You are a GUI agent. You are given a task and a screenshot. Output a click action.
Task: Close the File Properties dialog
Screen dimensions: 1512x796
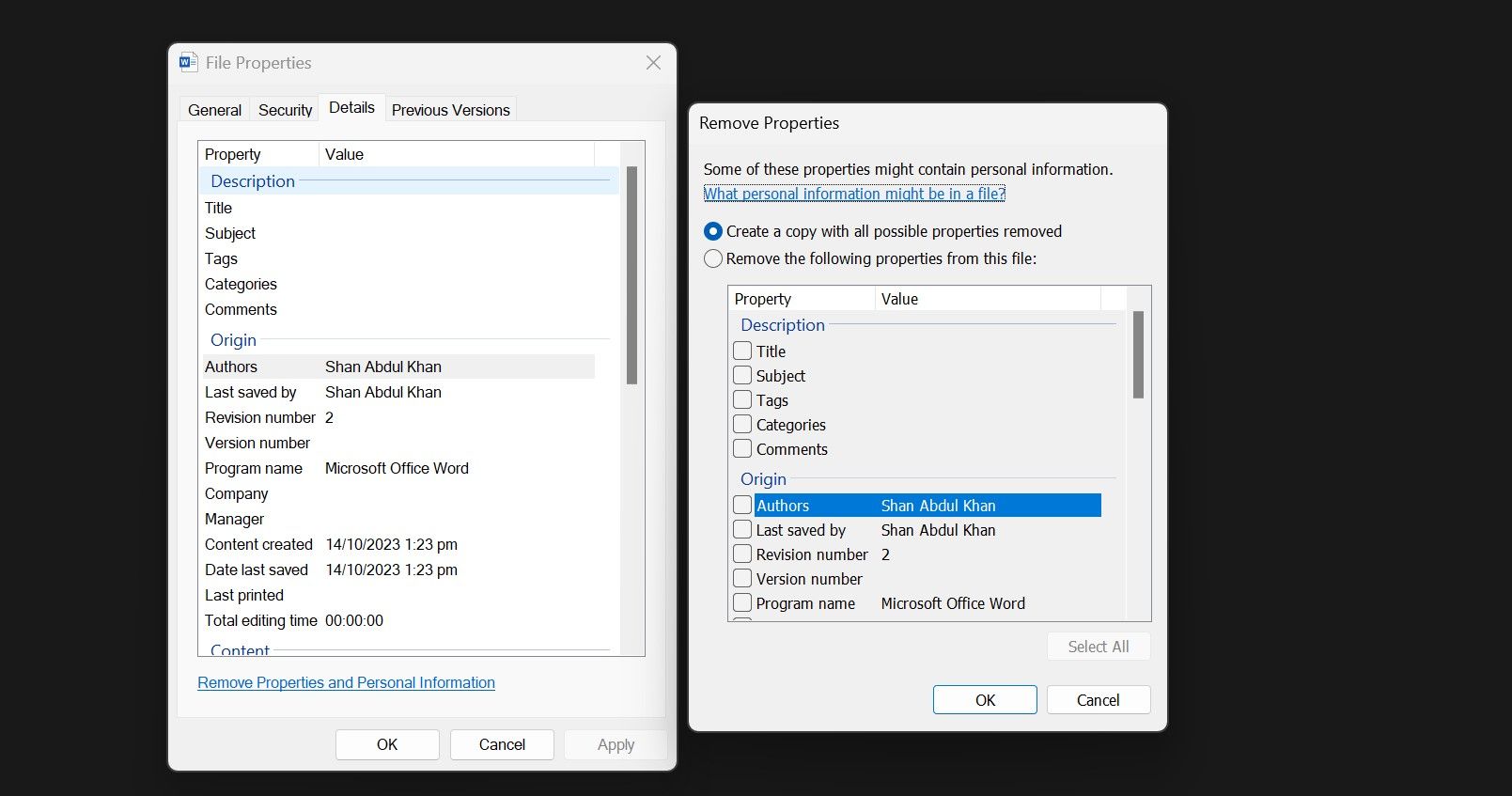point(653,63)
